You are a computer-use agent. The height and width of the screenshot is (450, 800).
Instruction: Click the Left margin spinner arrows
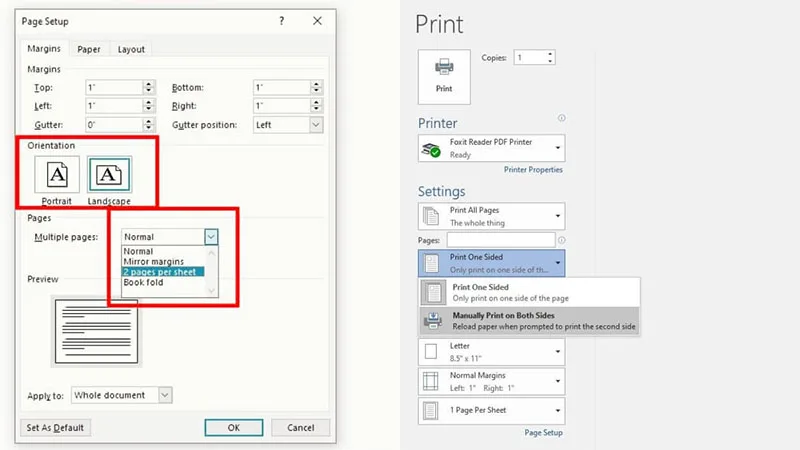click(148, 106)
